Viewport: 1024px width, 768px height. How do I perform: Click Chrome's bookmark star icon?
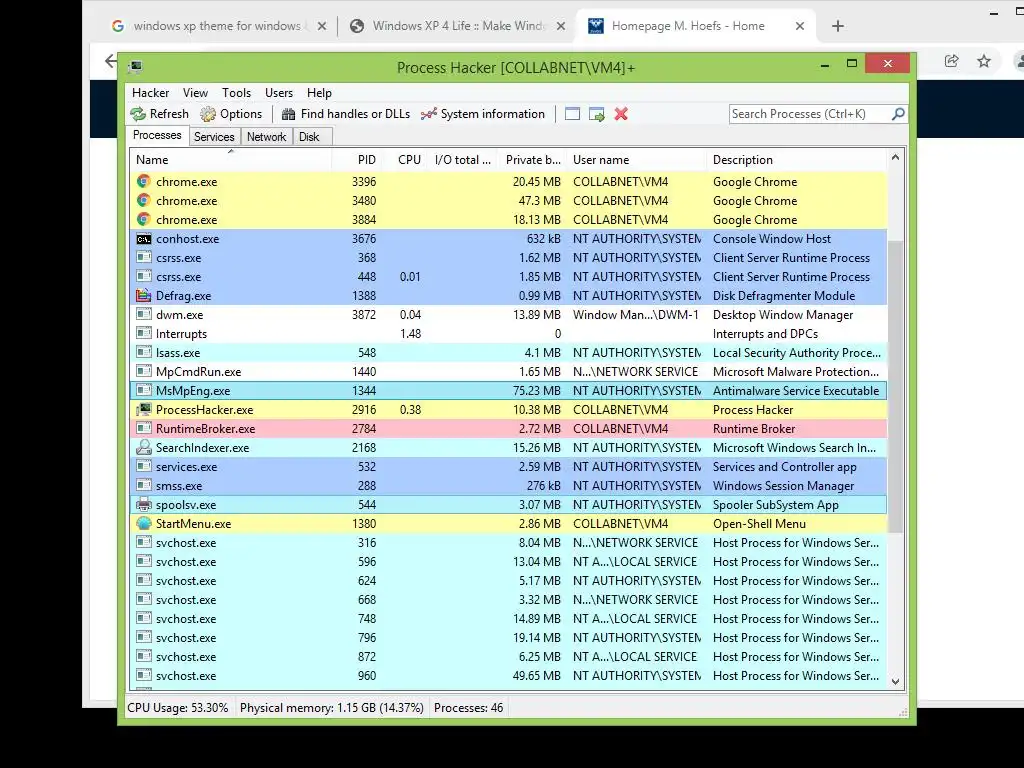pyautogui.click(x=984, y=61)
